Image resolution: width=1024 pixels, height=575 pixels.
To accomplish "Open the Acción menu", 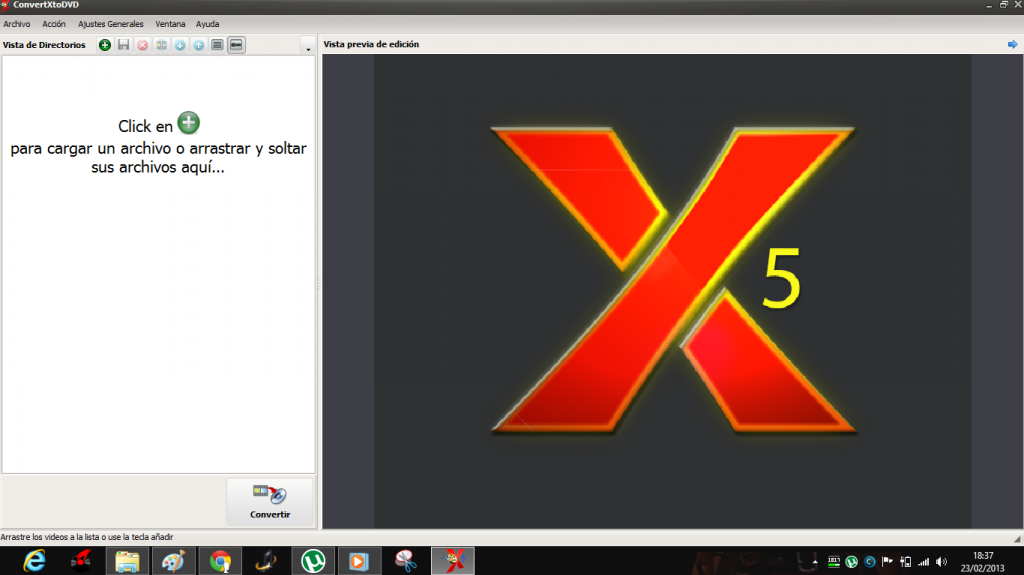I will click(x=54, y=24).
